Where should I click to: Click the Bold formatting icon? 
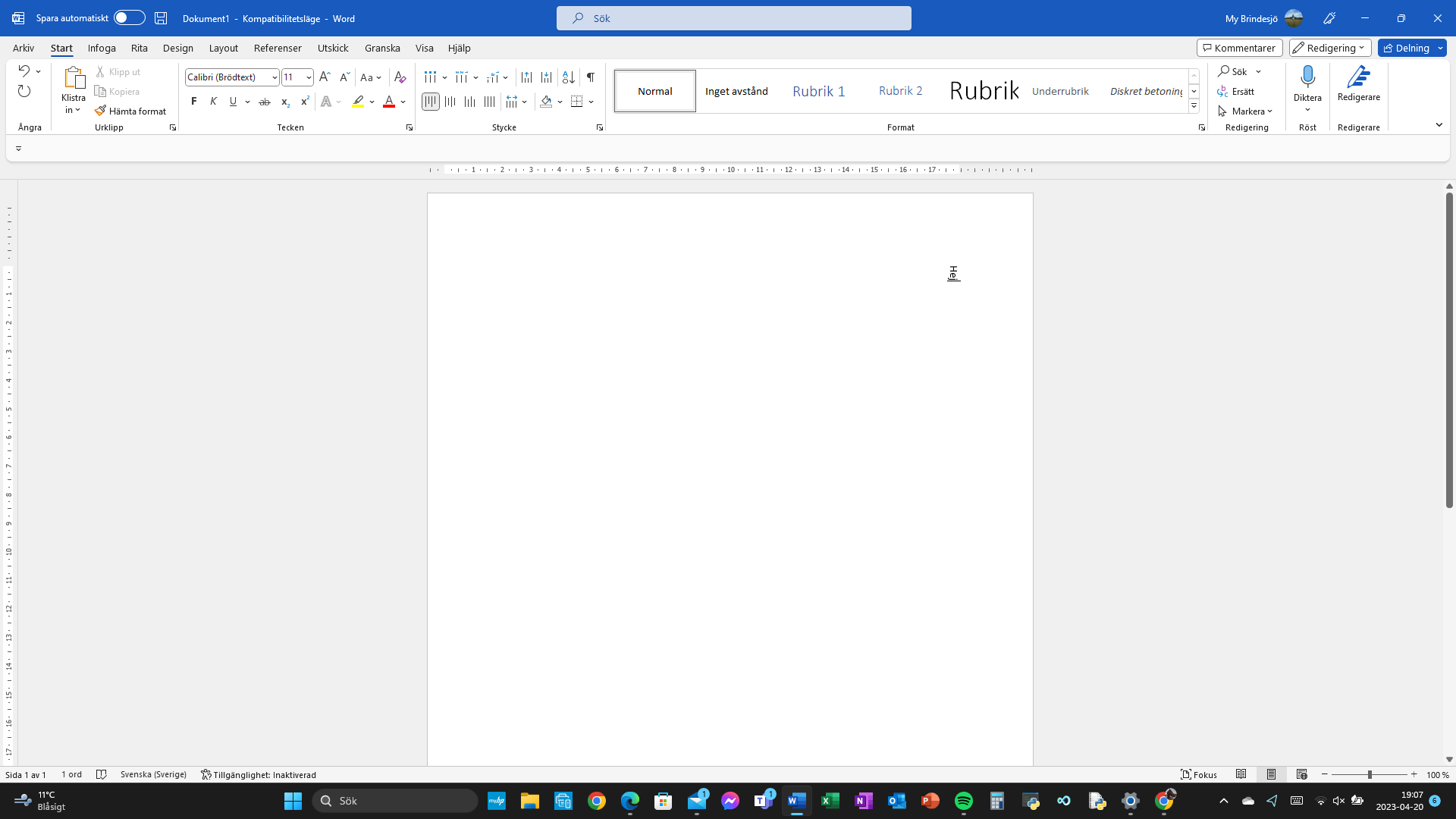click(194, 101)
